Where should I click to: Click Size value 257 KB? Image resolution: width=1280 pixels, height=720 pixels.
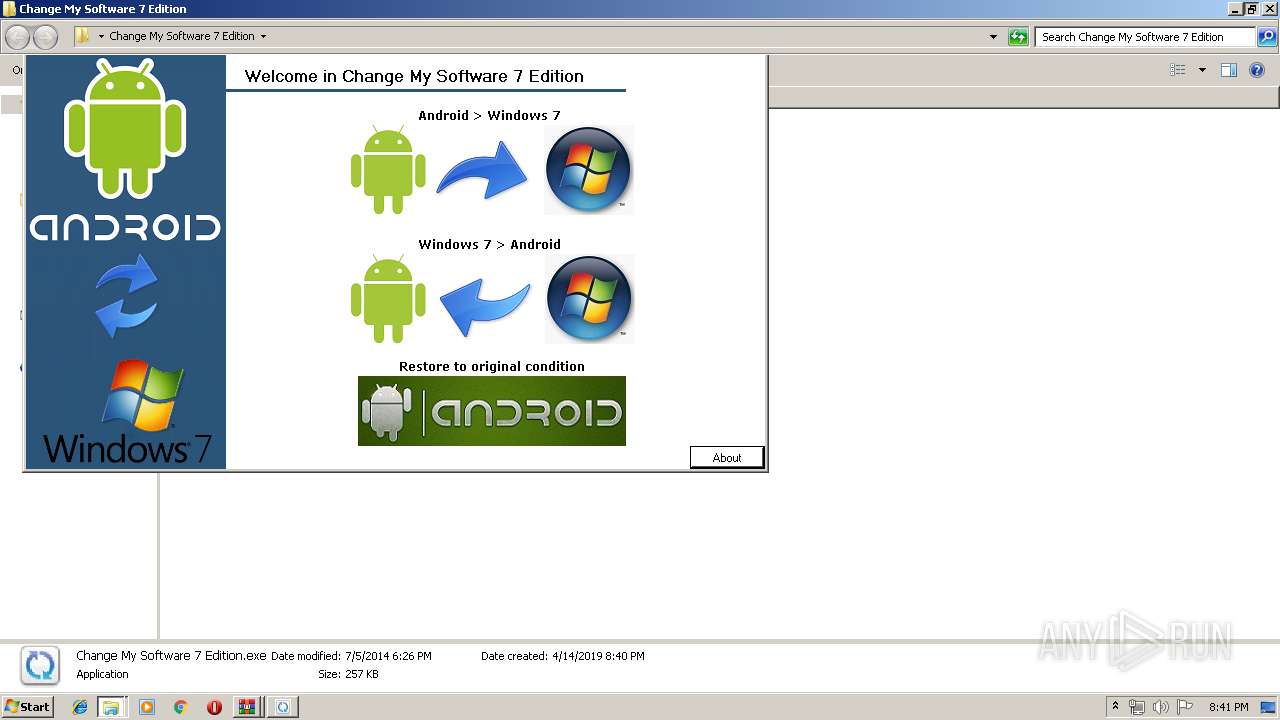(x=362, y=674)
